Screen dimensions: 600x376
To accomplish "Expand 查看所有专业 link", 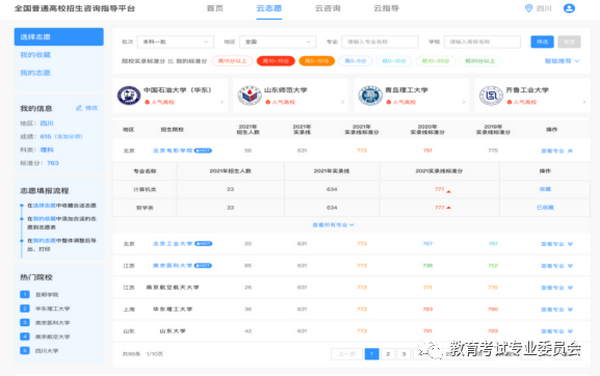I will [333, 225].
